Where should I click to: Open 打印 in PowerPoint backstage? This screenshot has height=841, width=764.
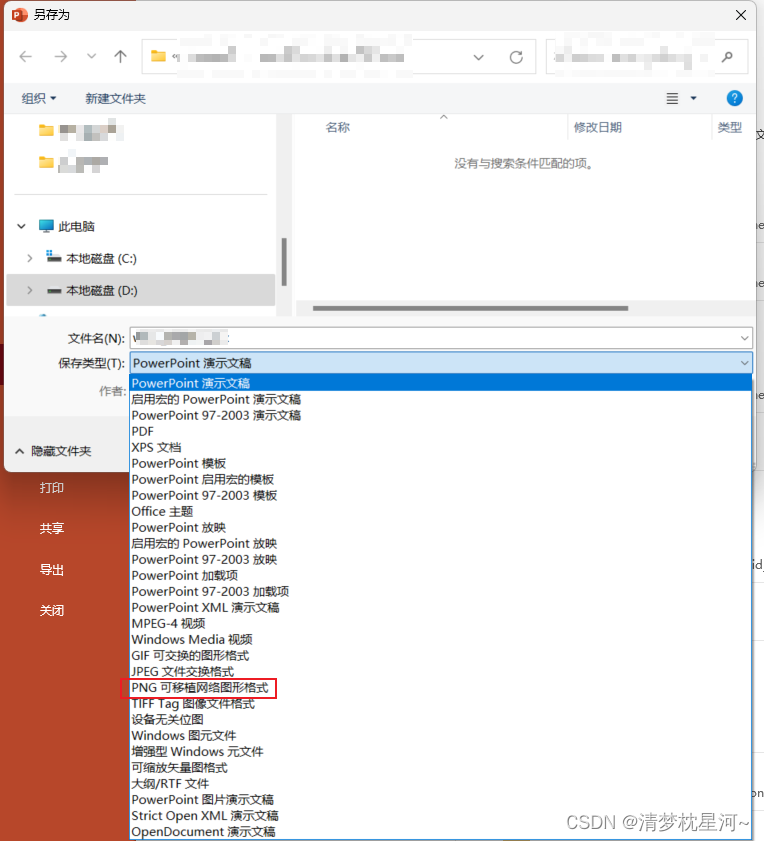(52, 488)
